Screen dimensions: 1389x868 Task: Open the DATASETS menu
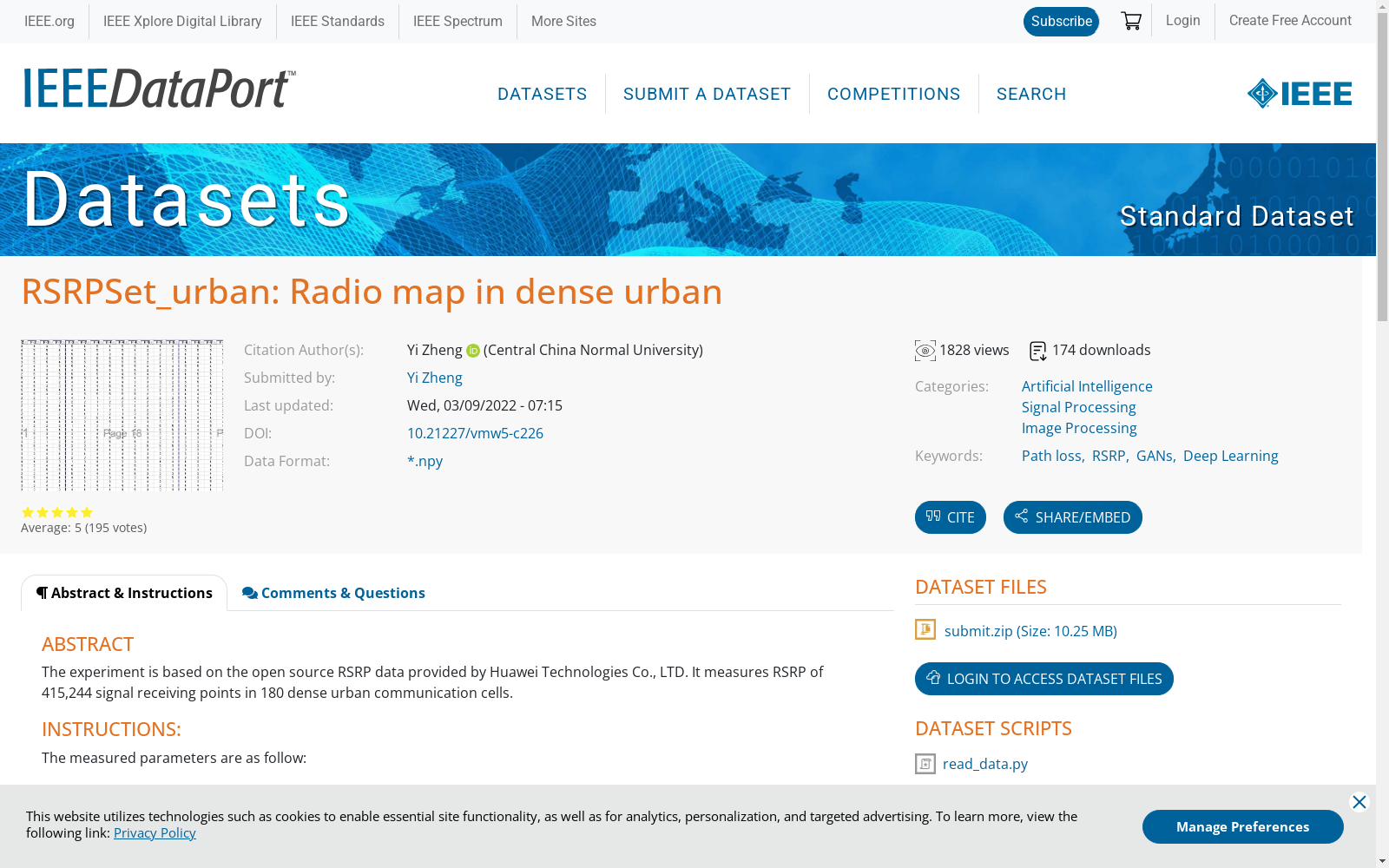(543, 94)
